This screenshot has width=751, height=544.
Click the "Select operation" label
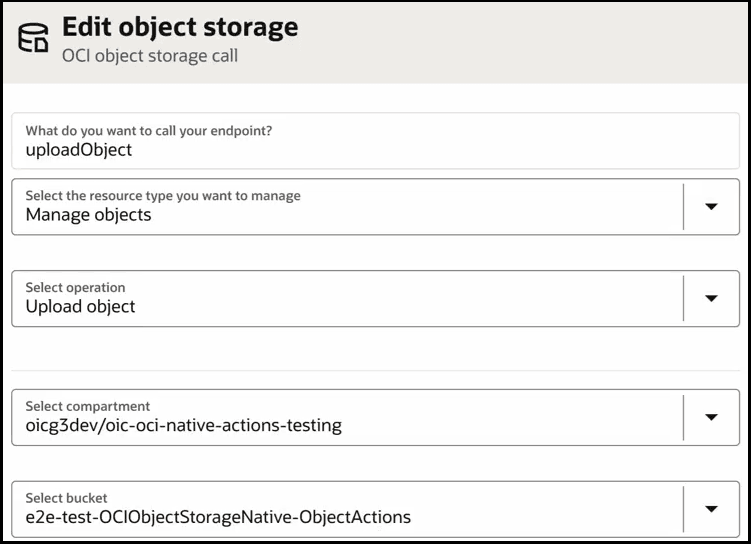pyautogui.click(x=75, y=288)
